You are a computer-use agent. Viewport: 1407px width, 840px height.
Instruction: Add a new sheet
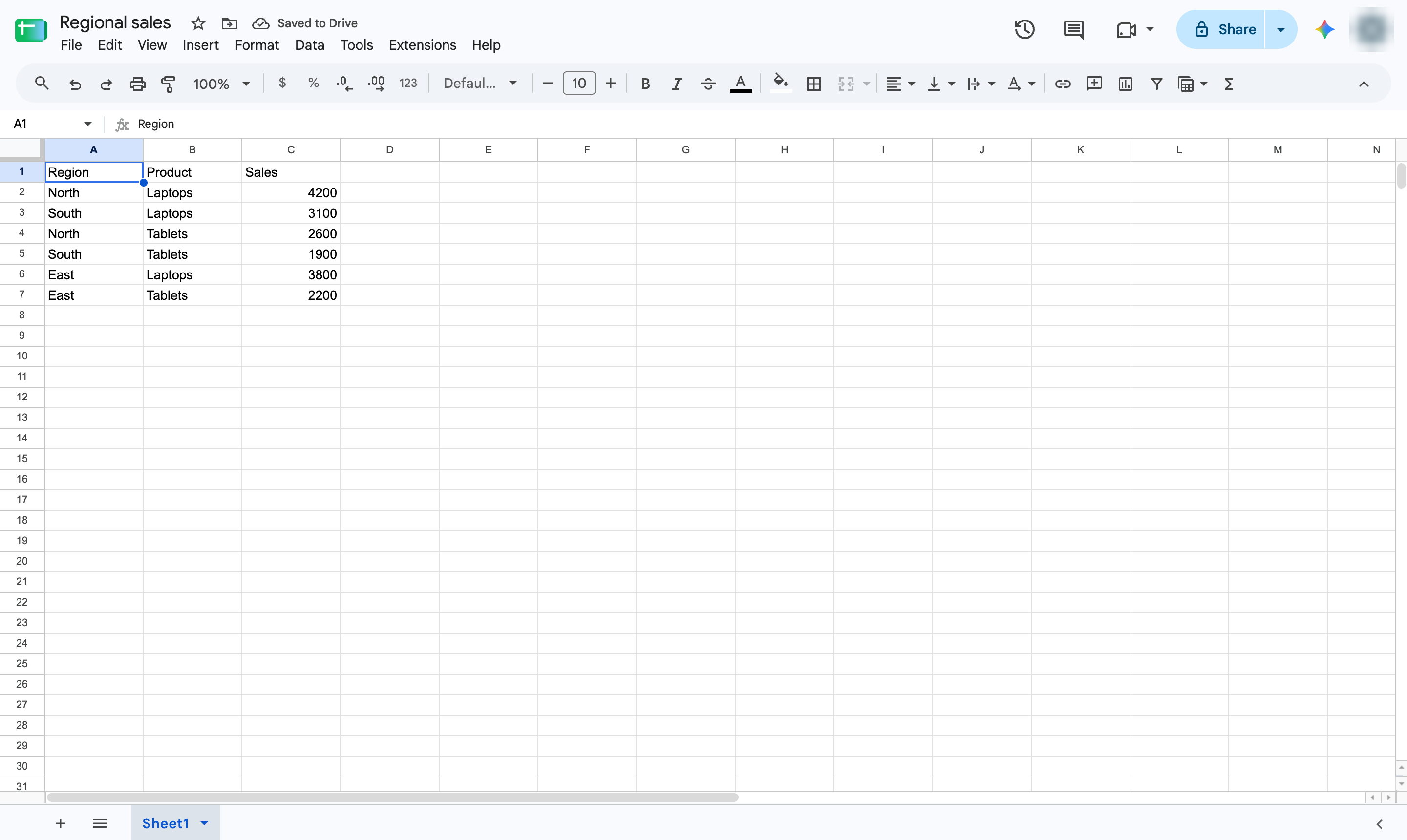pos(61,823)
